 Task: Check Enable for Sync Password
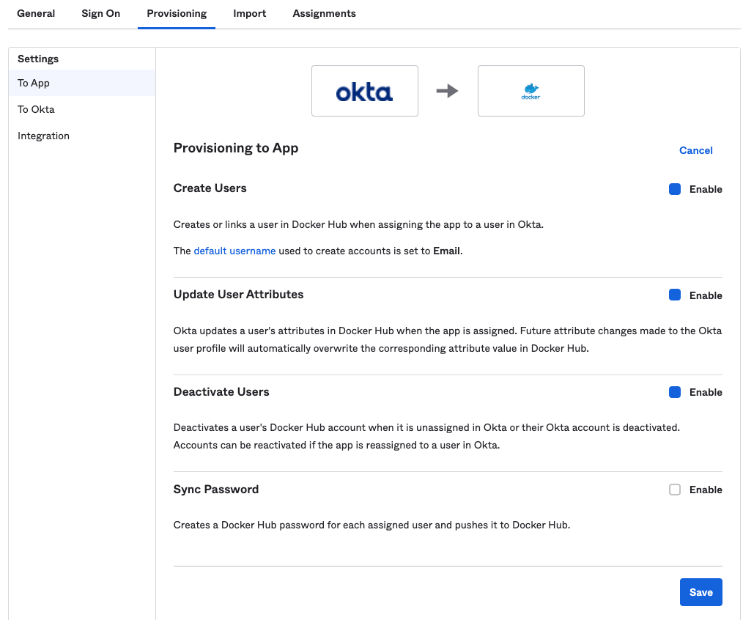[675, 489]
